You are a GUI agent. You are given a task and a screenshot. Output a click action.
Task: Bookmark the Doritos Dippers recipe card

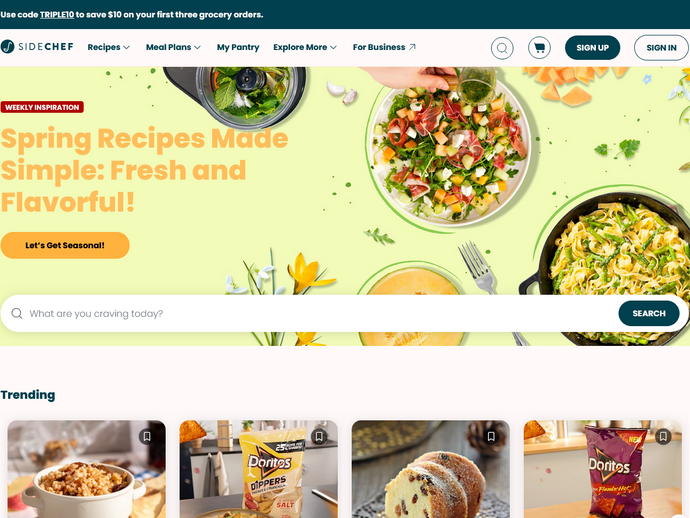pyautogui.click(x=319, y=436)
